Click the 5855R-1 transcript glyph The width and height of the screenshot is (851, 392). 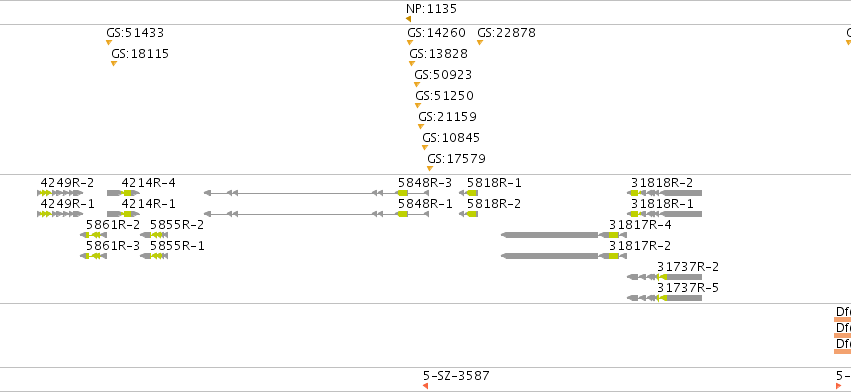point(154,256)
